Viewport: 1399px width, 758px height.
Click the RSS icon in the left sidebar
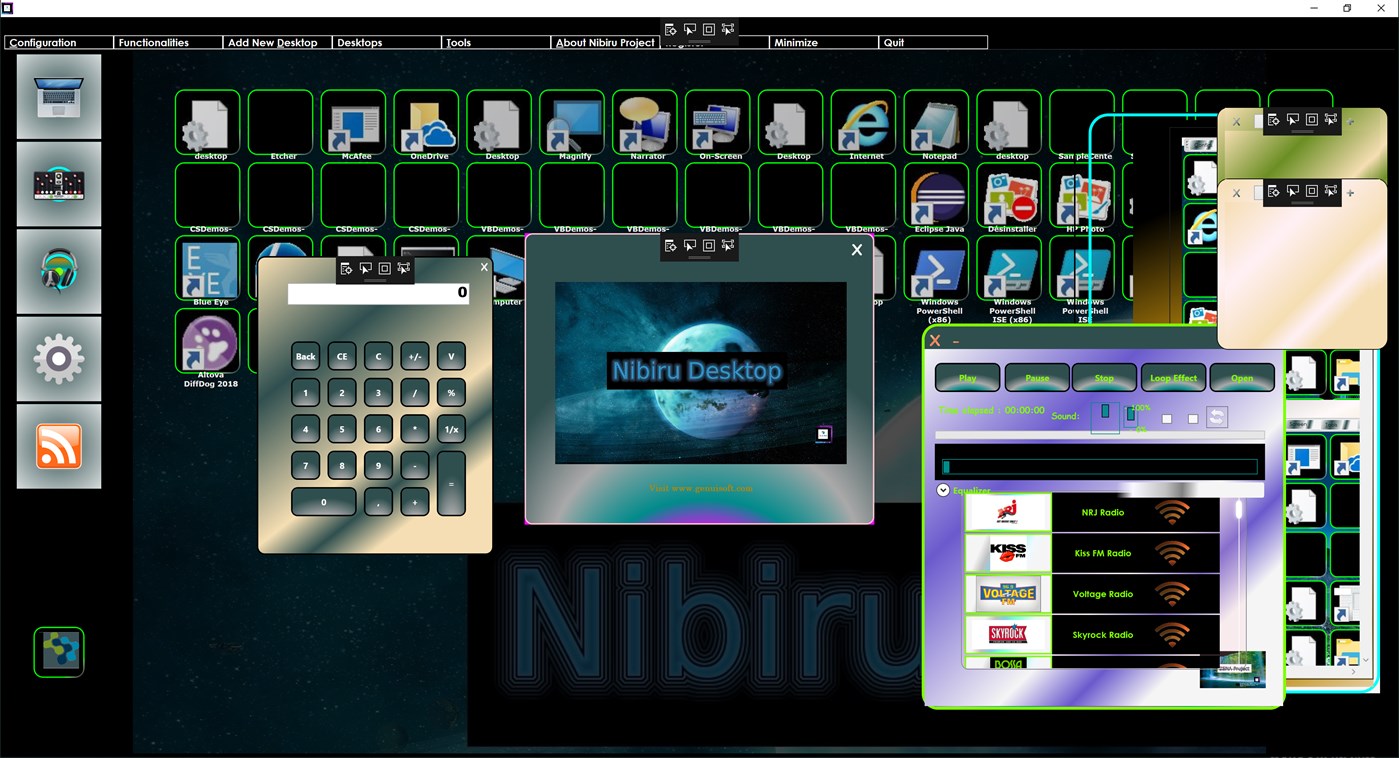[58, 444]
